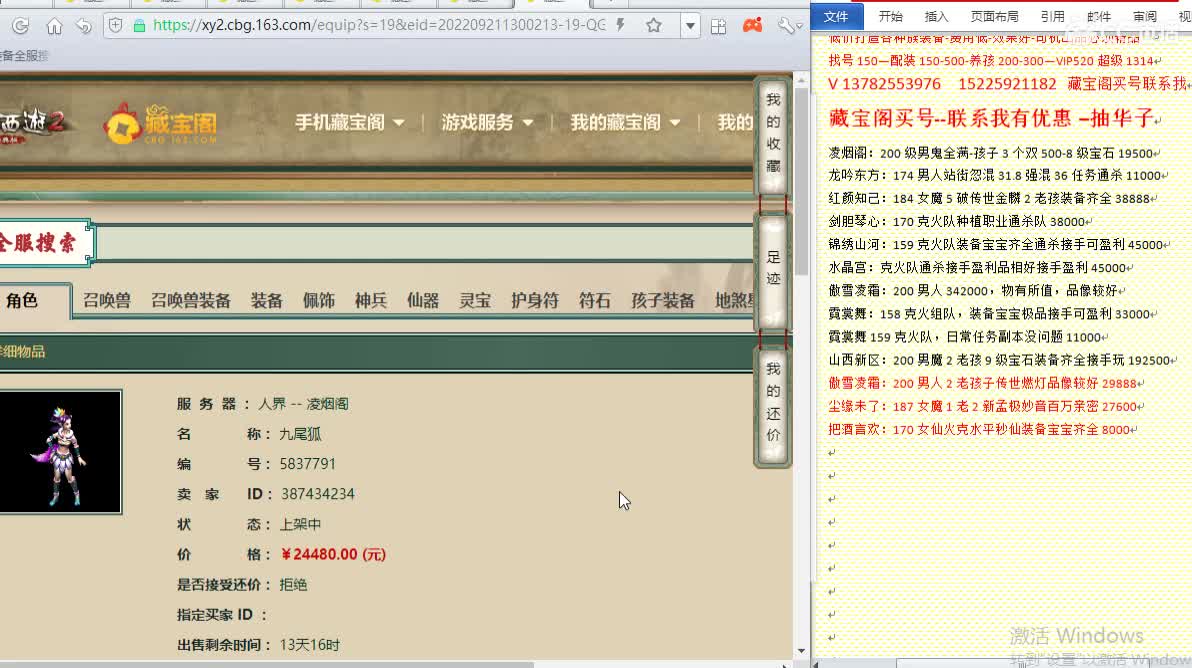Image resolution: width=1192 pixels, height=668 pixels.
Task: Switch to the 符石 tab
Action: pyautogui.click(x=594, y=301)
